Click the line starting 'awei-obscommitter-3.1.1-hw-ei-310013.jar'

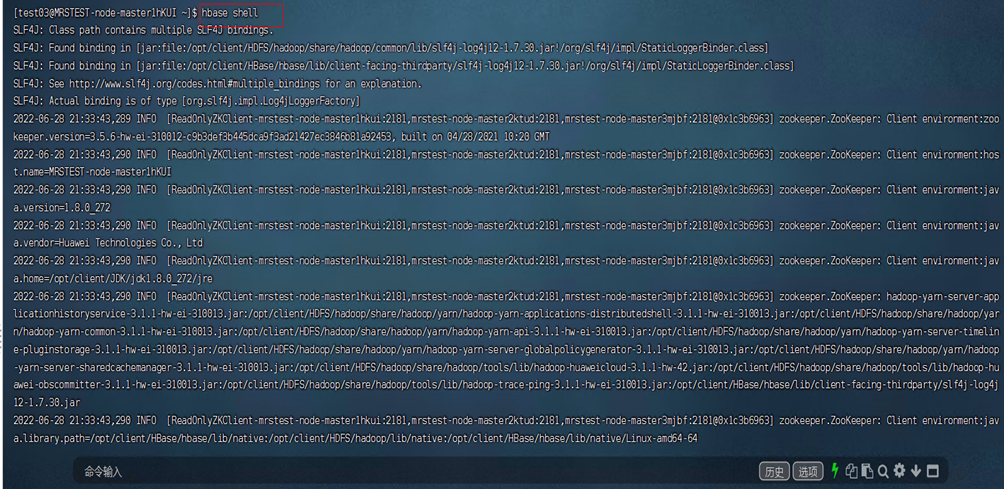tap(506, 385)
